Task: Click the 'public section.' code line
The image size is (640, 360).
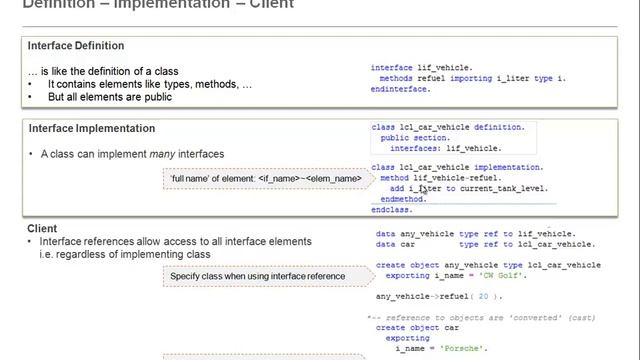Action: [415, 138]
